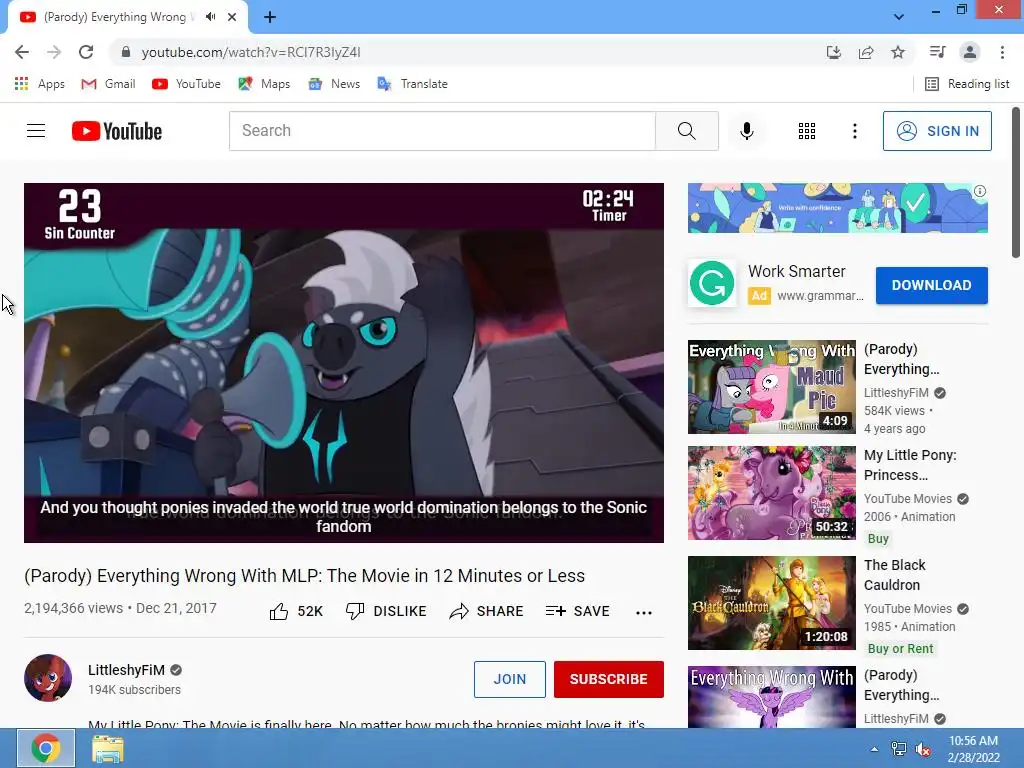Image resolution: width=1024 pixels, height=768 pixels.
Task: Open The Black Cauldron movie thumbnail
Action: pyautogui.click(x=771, y=603)
